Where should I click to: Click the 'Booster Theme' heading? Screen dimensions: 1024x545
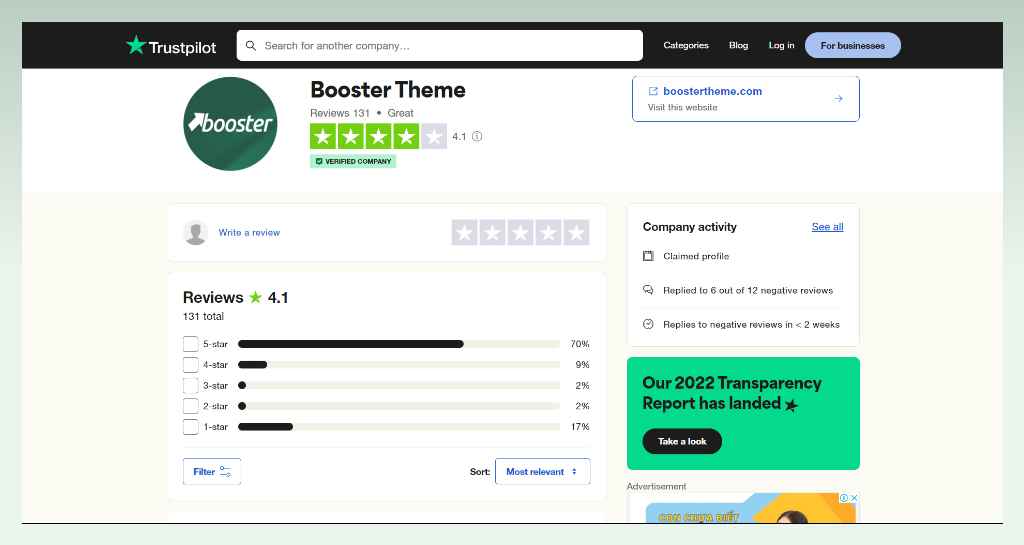pos(388,89)
